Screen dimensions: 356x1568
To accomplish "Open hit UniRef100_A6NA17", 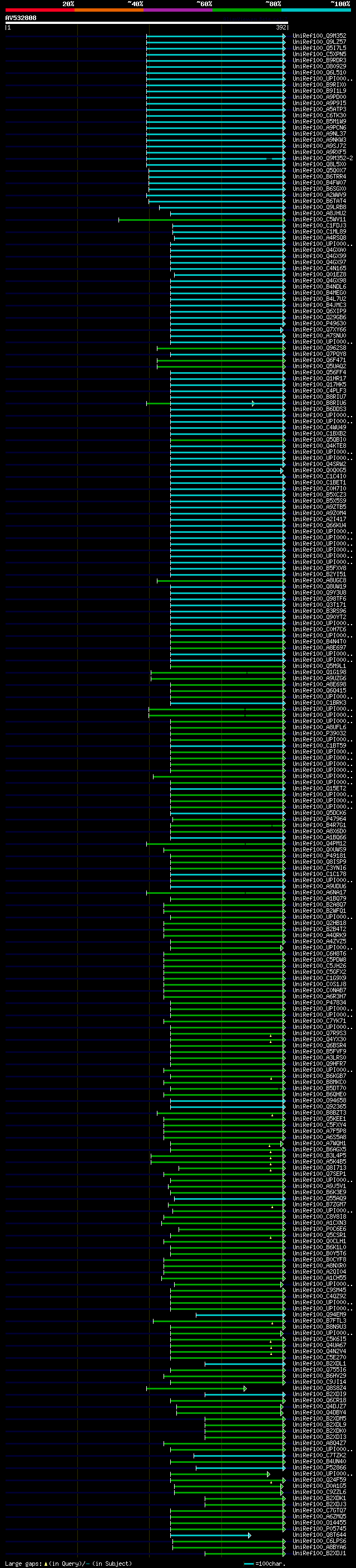I will click(319, 892).
